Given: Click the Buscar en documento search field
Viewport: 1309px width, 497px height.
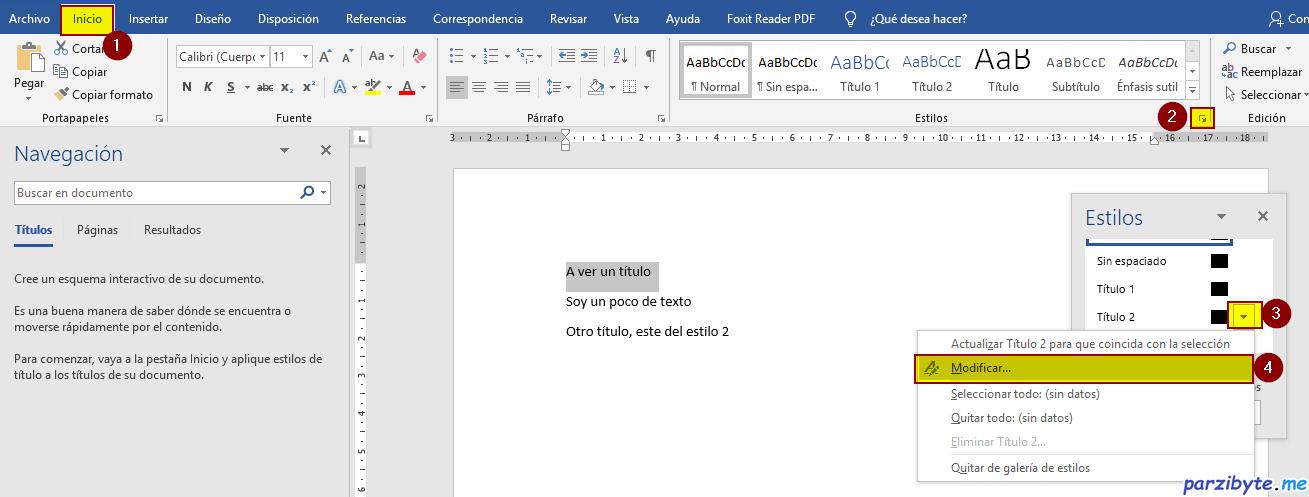Looking at the screenshot, I should click(155, 193).
